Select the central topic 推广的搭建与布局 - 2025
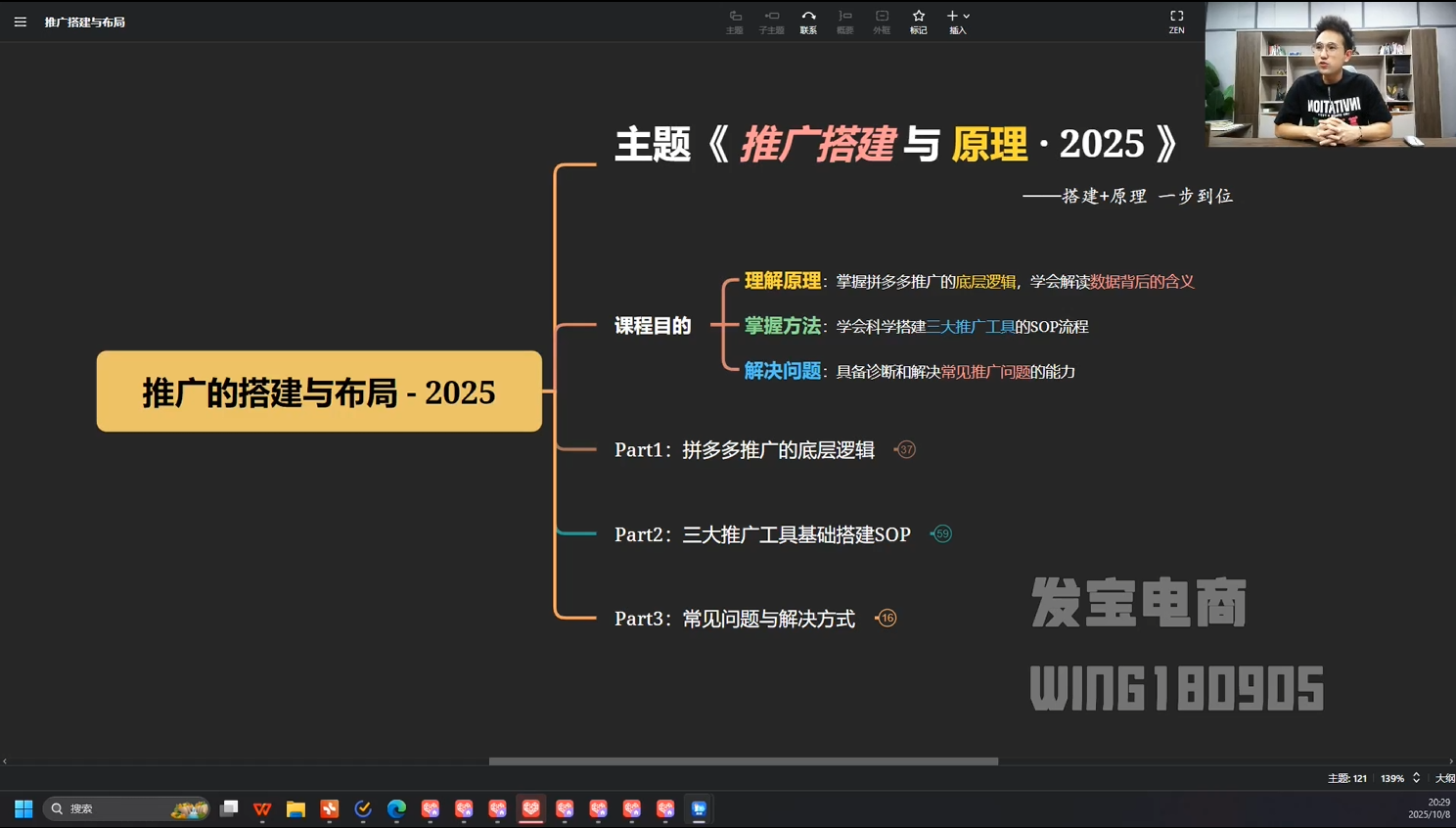This screenshot has height=828, width=1456. (x=318, y=391)
